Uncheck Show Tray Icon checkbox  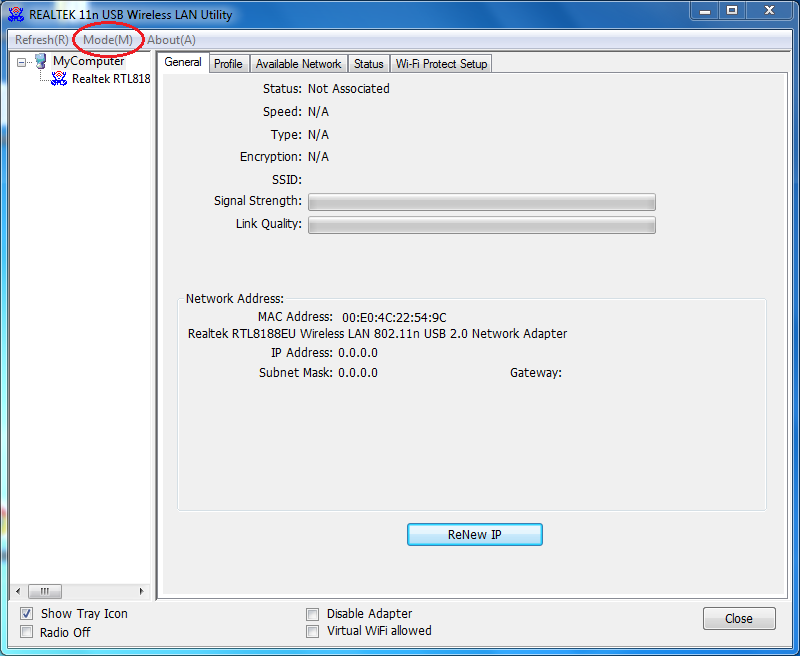(x=27, y=613)
